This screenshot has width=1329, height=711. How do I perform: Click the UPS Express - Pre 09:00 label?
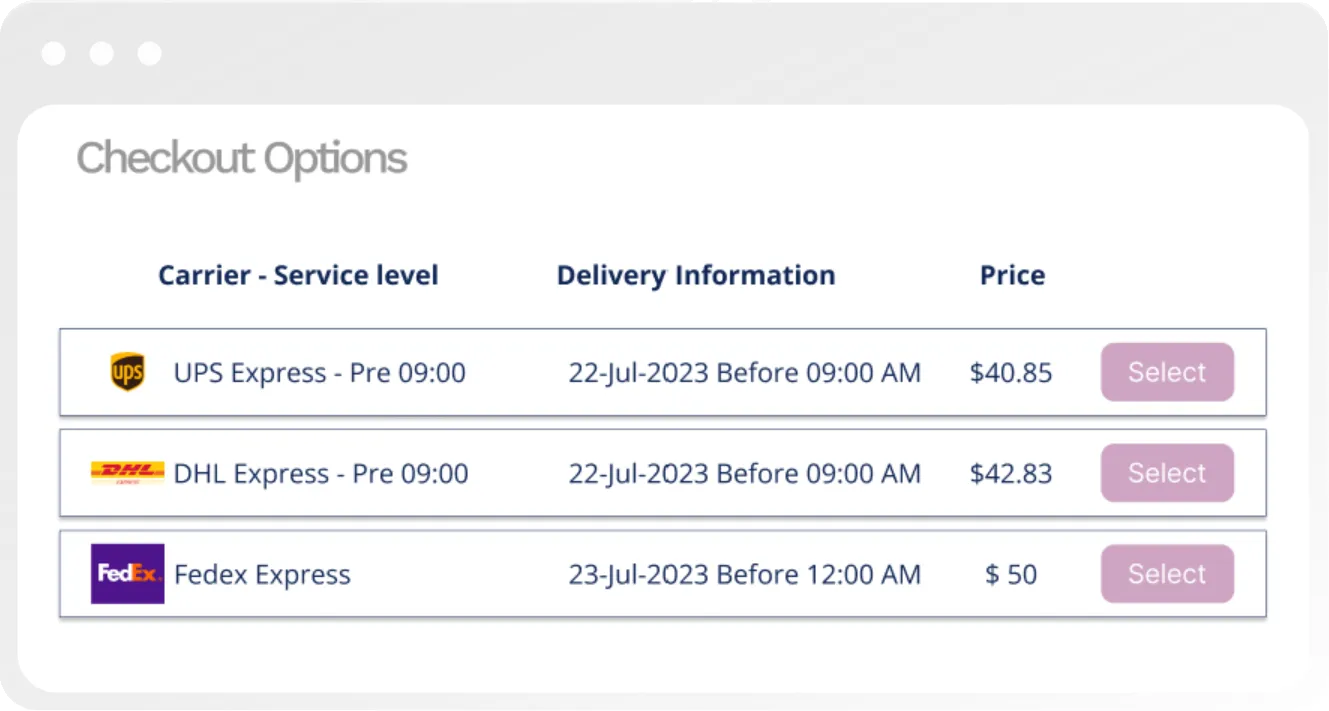[x=320, y=373]
